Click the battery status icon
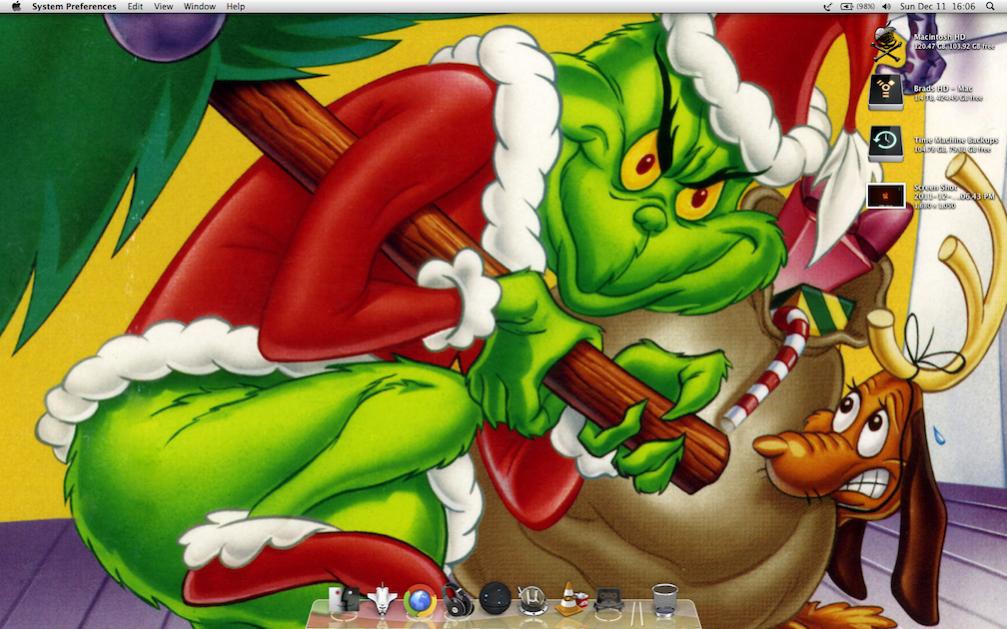Viewport: 1007px width, 629px height. click(x=847, y=6)
